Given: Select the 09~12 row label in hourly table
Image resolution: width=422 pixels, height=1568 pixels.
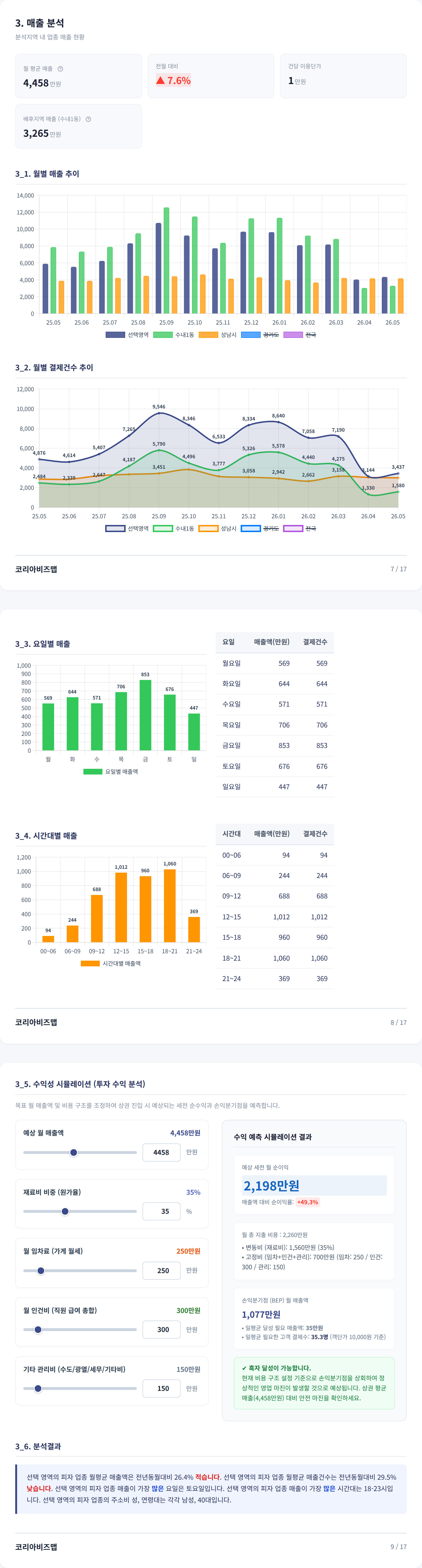Looking at the screenshot, I should [x=231, y=896].
